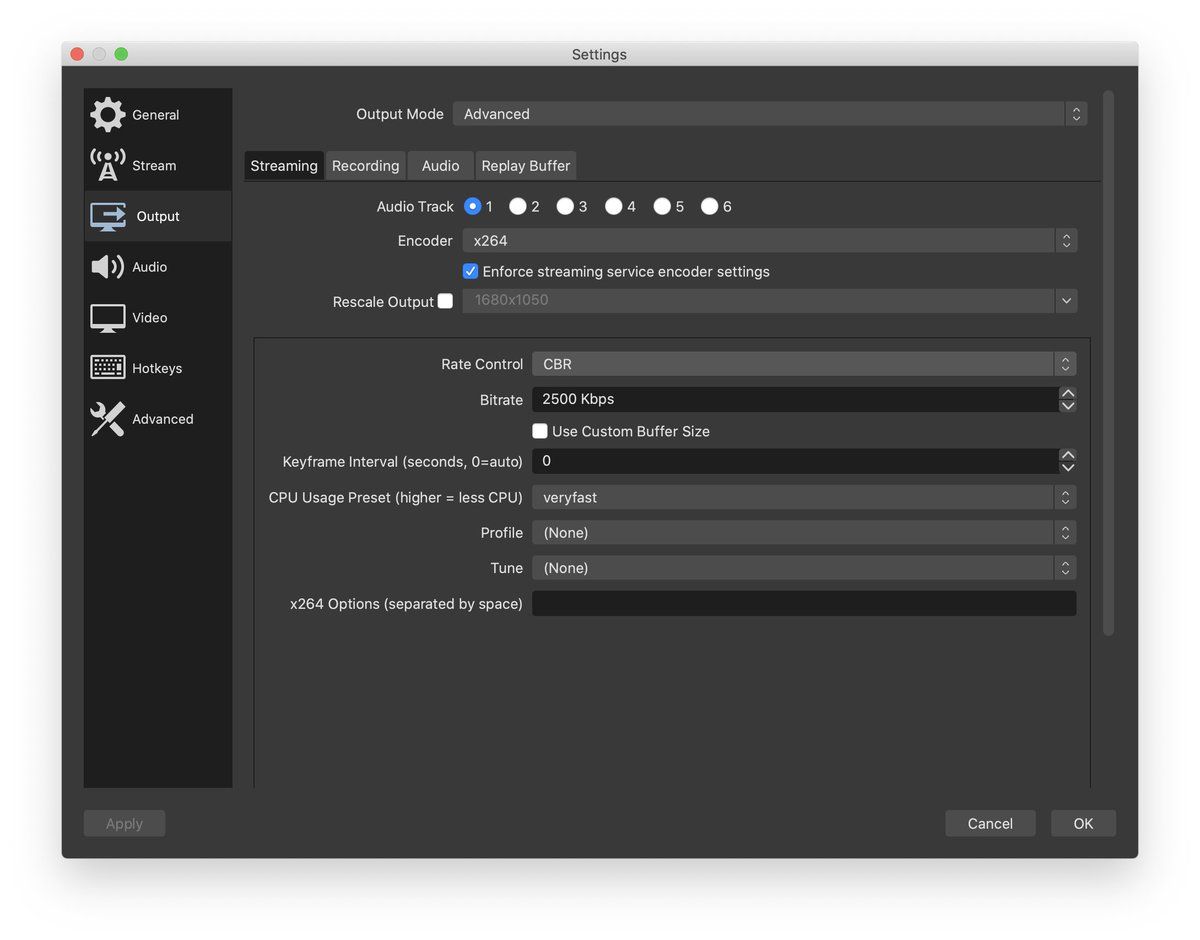
Task: Open Advanced settings via tools icon
Action: (x=108, y=419)
